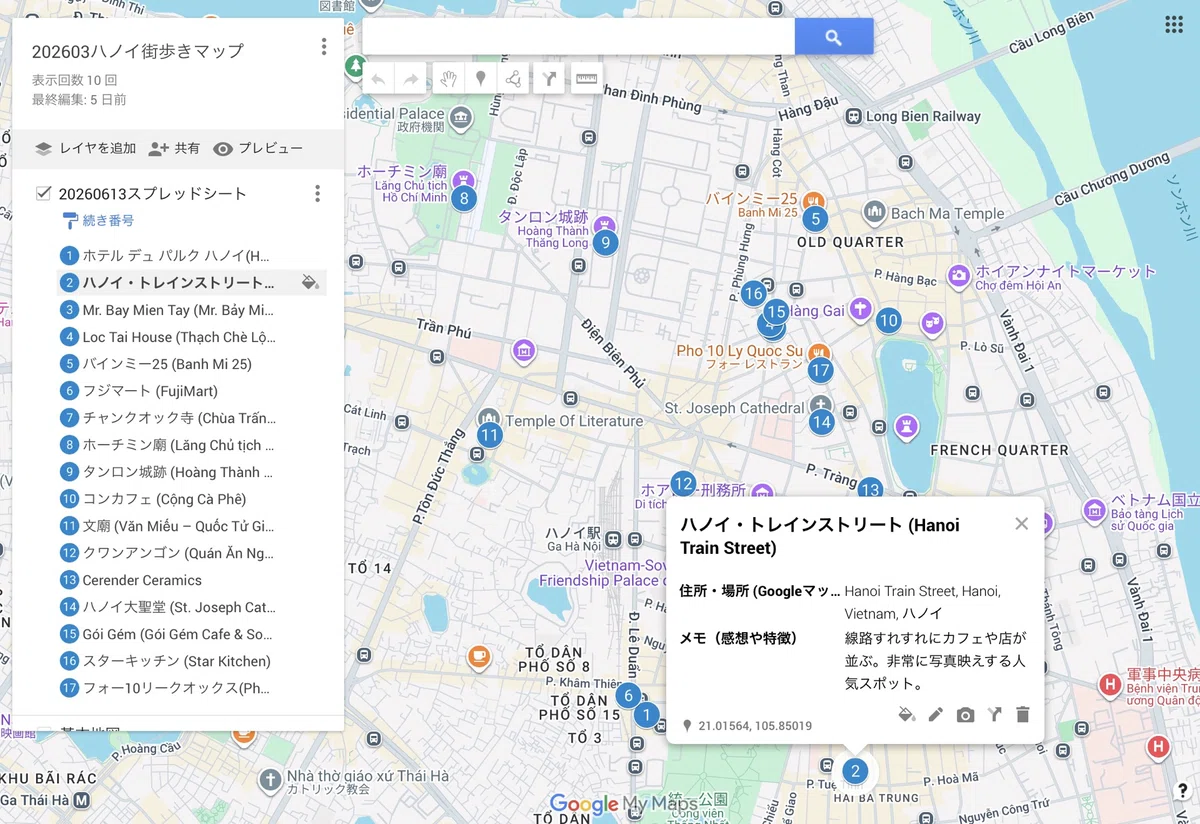Viewport: 1200px width, 824px height.
Task: Select list item バインミー25 (Banh Mi 25)
Action: [193, 364]
